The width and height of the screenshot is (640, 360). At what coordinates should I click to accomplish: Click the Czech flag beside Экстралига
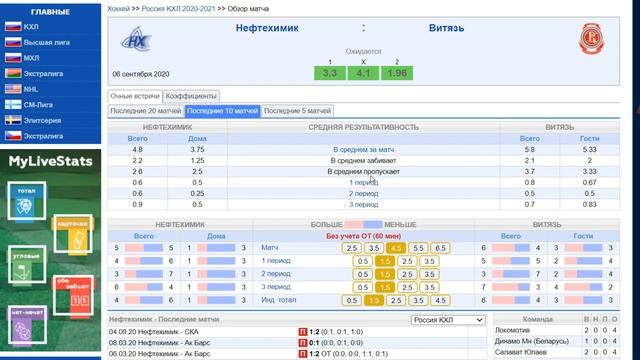(13, 136)
